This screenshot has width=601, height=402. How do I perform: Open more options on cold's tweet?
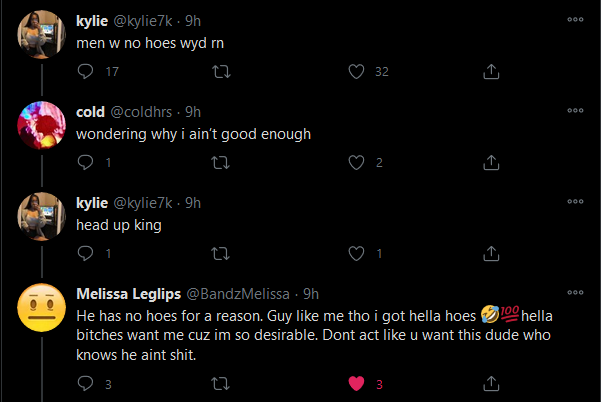coord(574,110)
